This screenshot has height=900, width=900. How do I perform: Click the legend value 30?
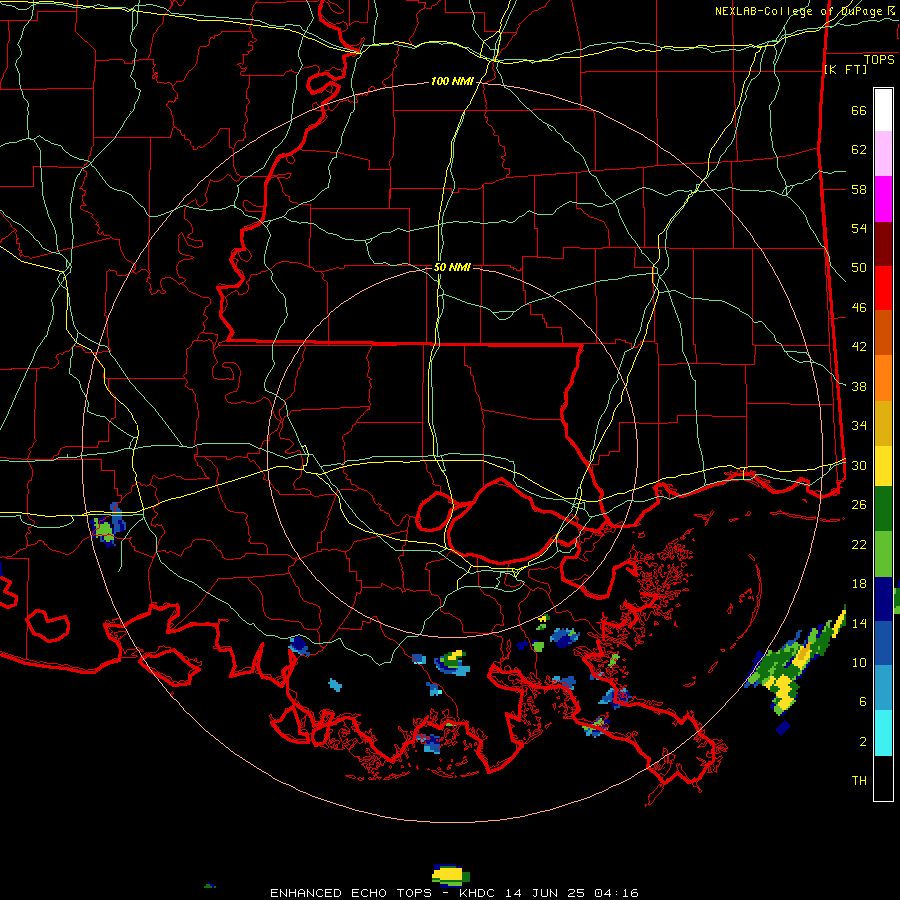pos(859,465)
